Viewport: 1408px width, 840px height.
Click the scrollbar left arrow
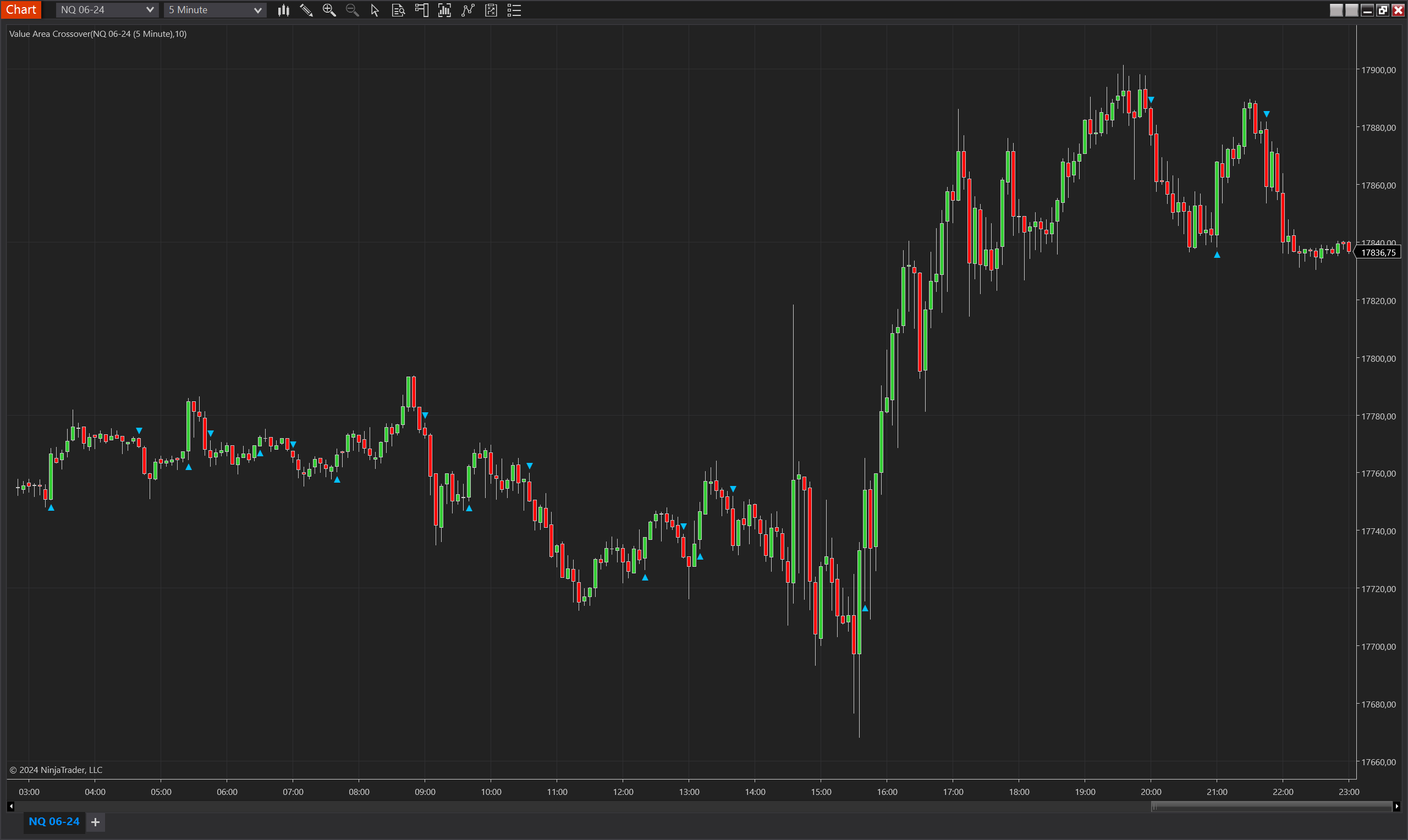(x=11, y=806)
